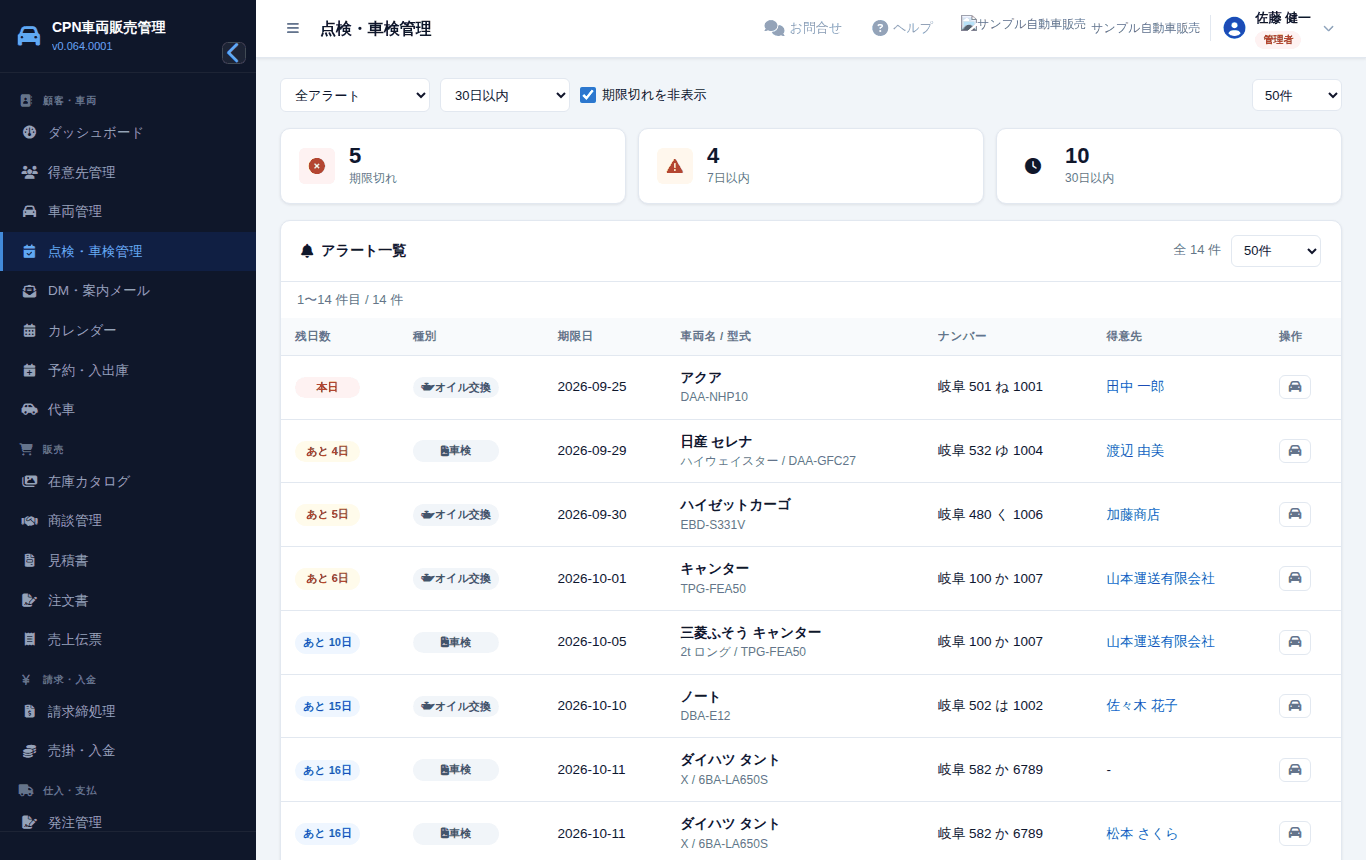Open customer link 加藤商店
This screenshot has width=1366, height=860.
coord(1133,514)
